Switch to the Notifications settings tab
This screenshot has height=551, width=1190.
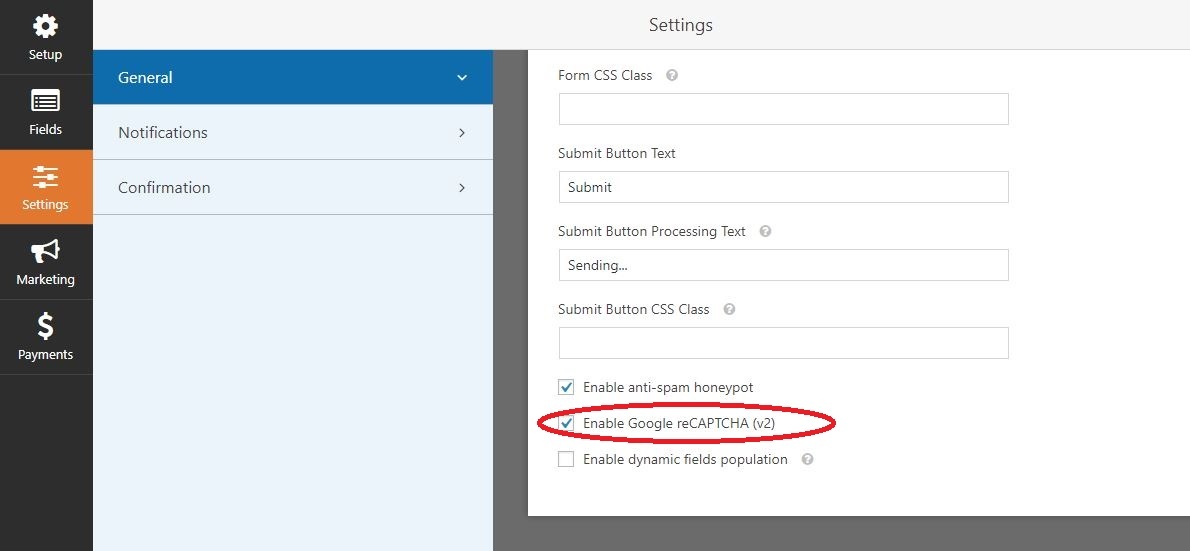coord(163,133)
